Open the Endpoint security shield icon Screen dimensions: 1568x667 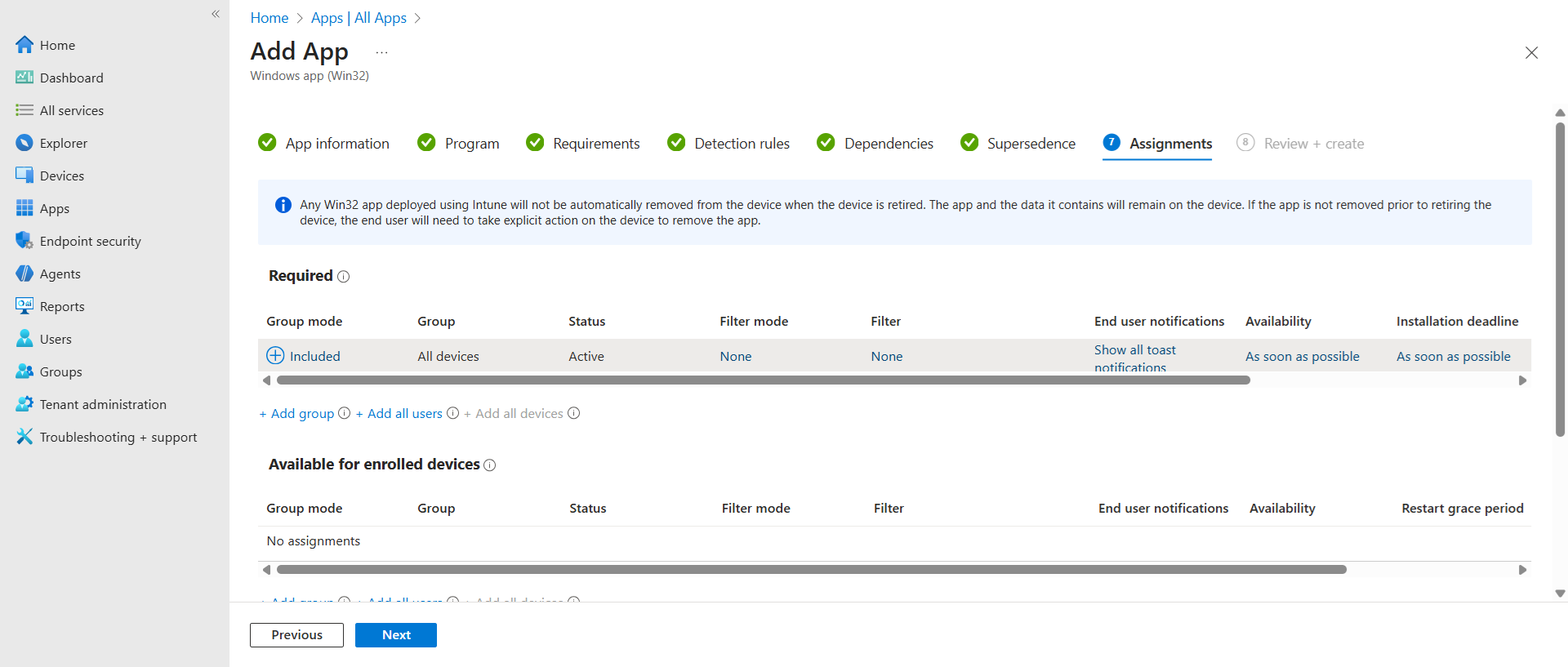pyautogui.click(x=24, y=241)
